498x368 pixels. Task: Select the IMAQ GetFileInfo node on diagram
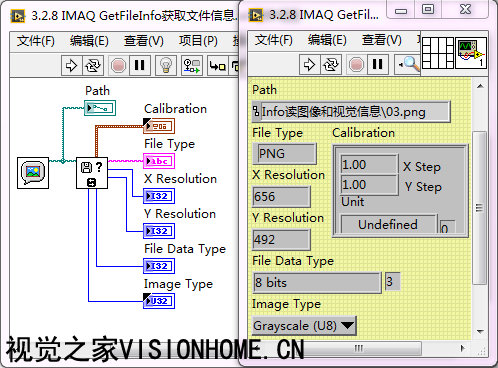tap(92, 173)
